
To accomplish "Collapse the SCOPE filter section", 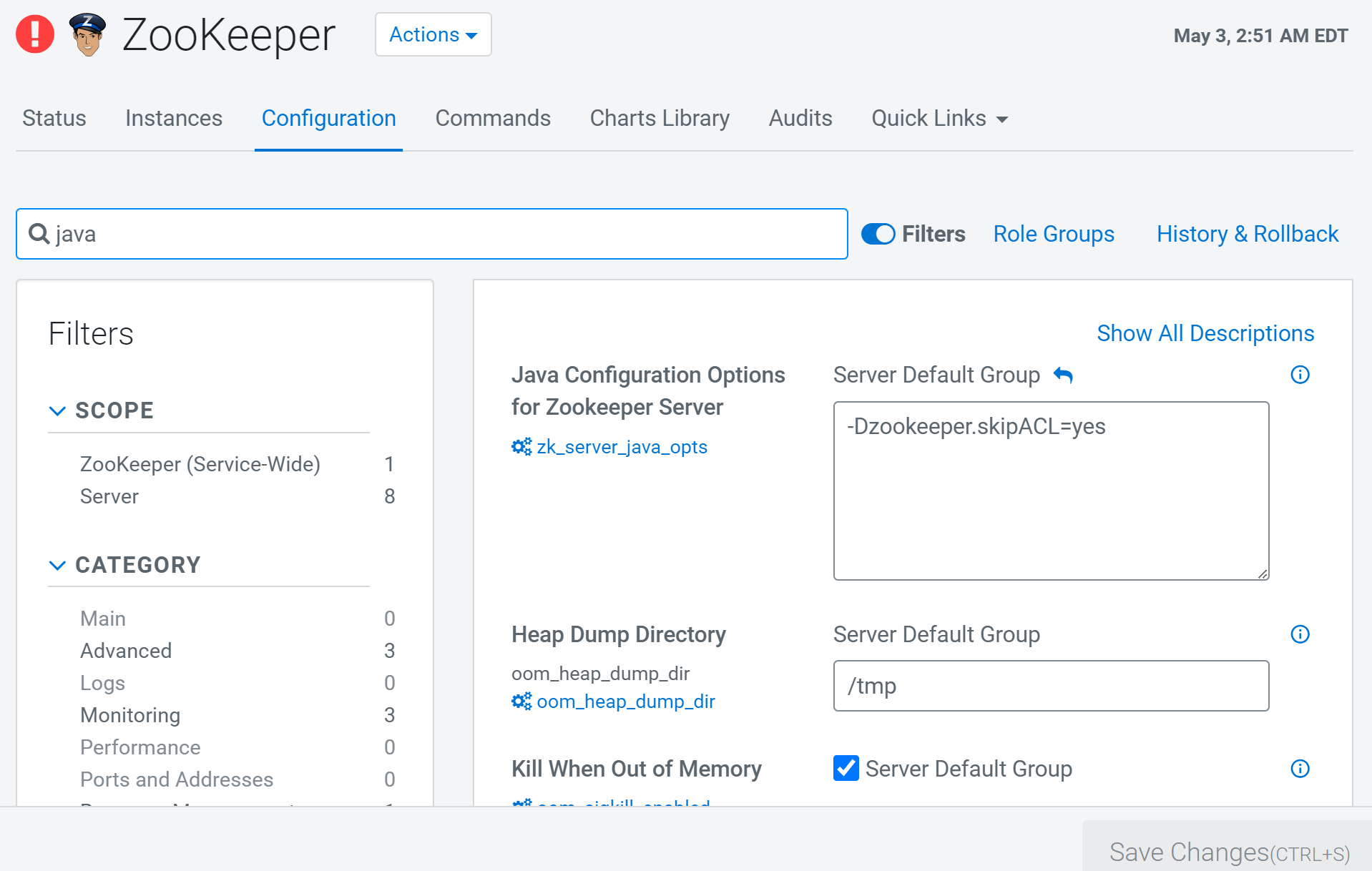I will (57, 410).
